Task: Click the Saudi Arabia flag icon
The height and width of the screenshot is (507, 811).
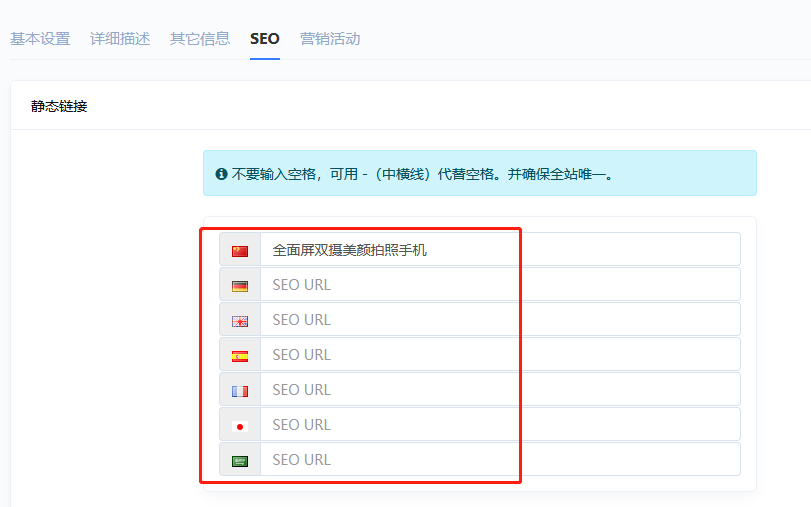Action: pos(240,461)
